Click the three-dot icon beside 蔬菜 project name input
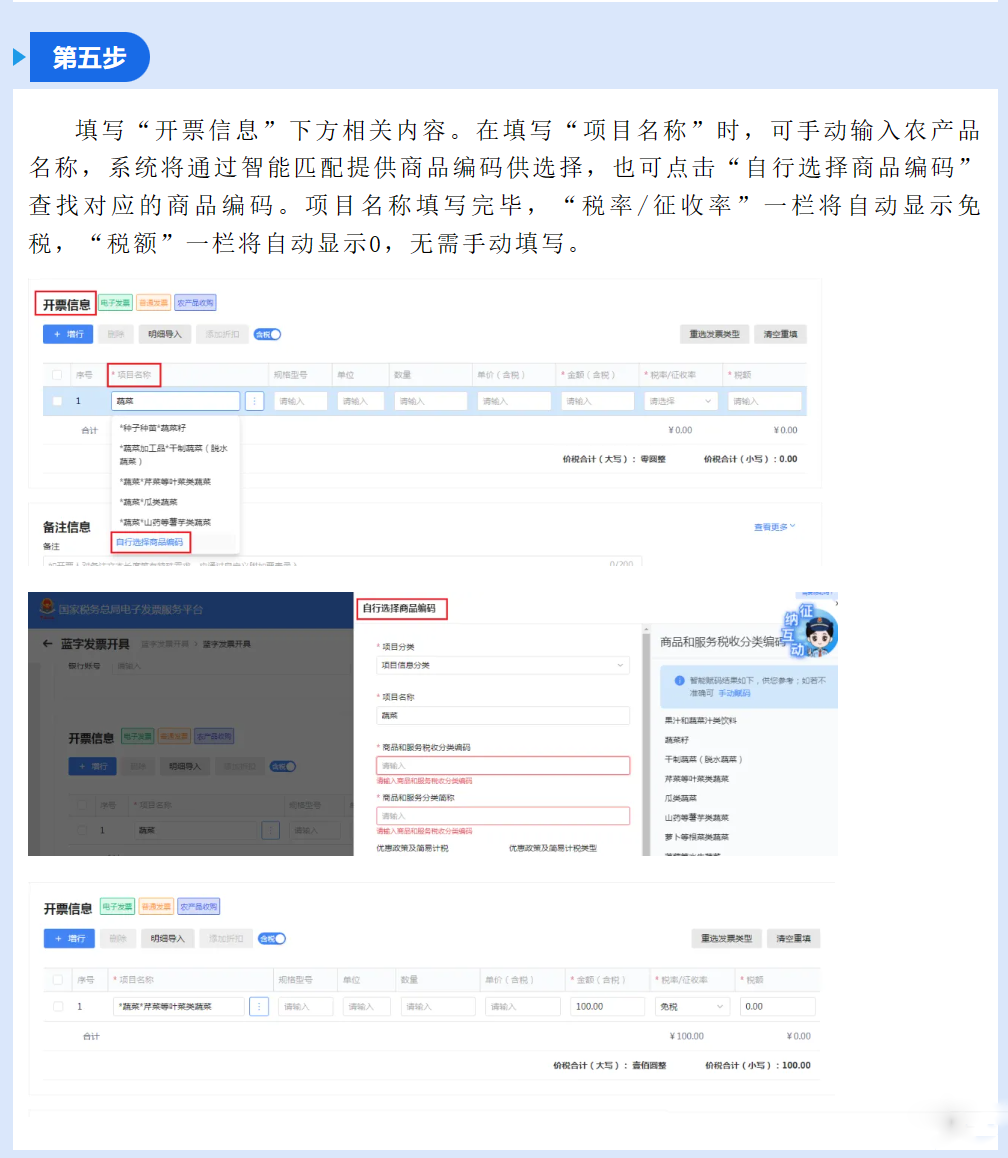 click(254, 401)
